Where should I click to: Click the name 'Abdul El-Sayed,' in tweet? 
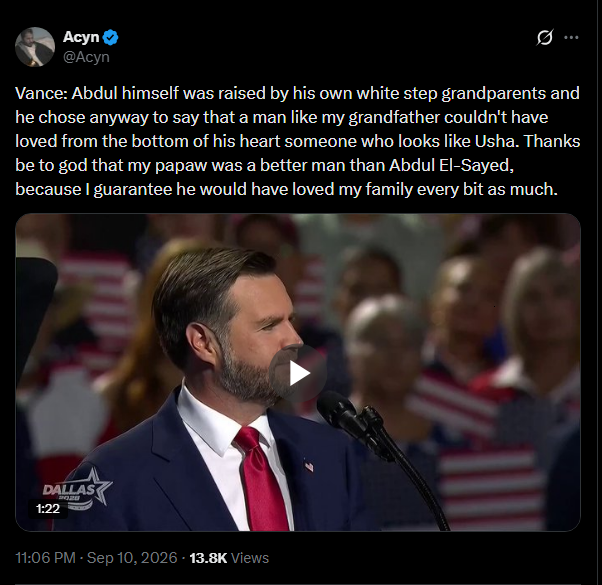pyautogui.click(x=451, y=165)
